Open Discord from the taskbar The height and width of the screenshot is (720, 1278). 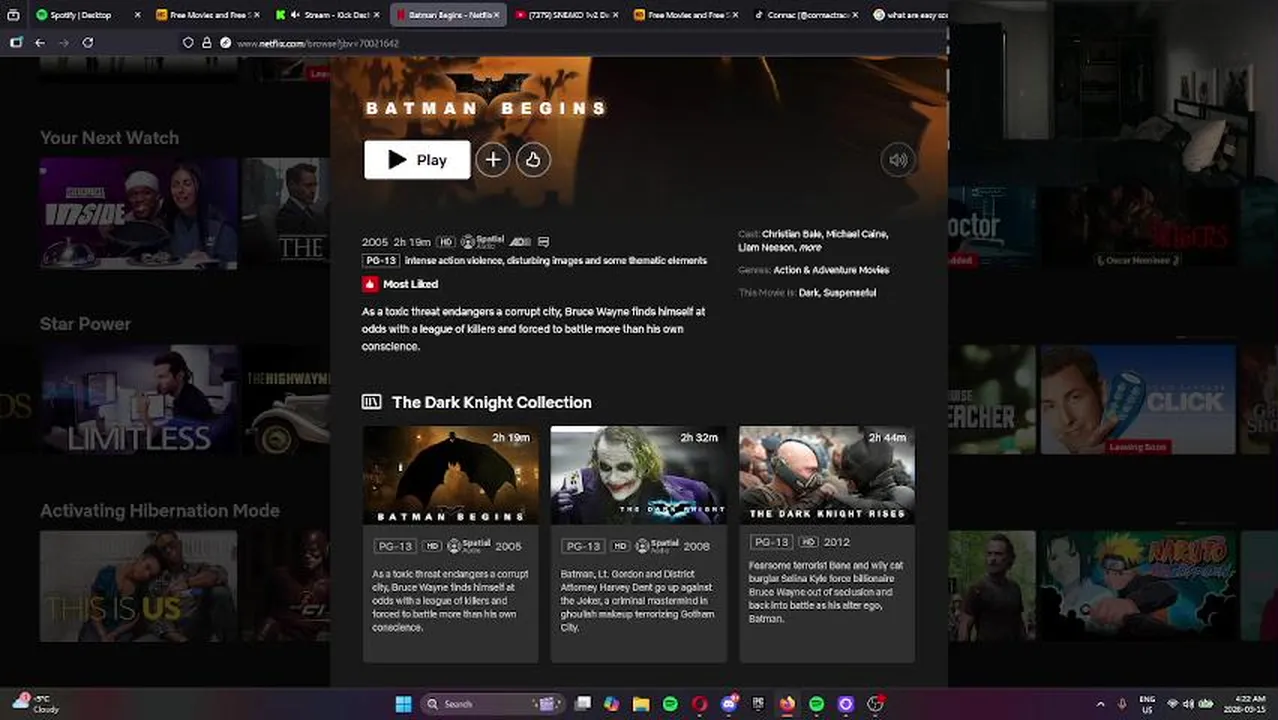point(729,704)
